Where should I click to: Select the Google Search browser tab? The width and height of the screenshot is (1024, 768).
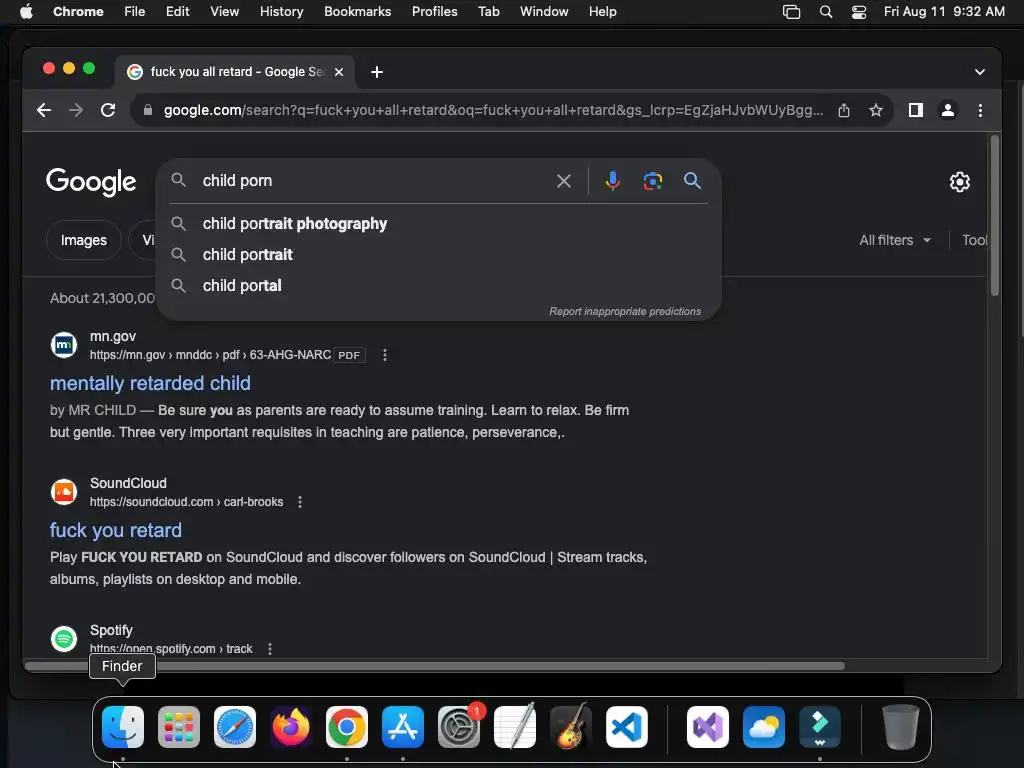pyautogui.click(x=235, y=72)
